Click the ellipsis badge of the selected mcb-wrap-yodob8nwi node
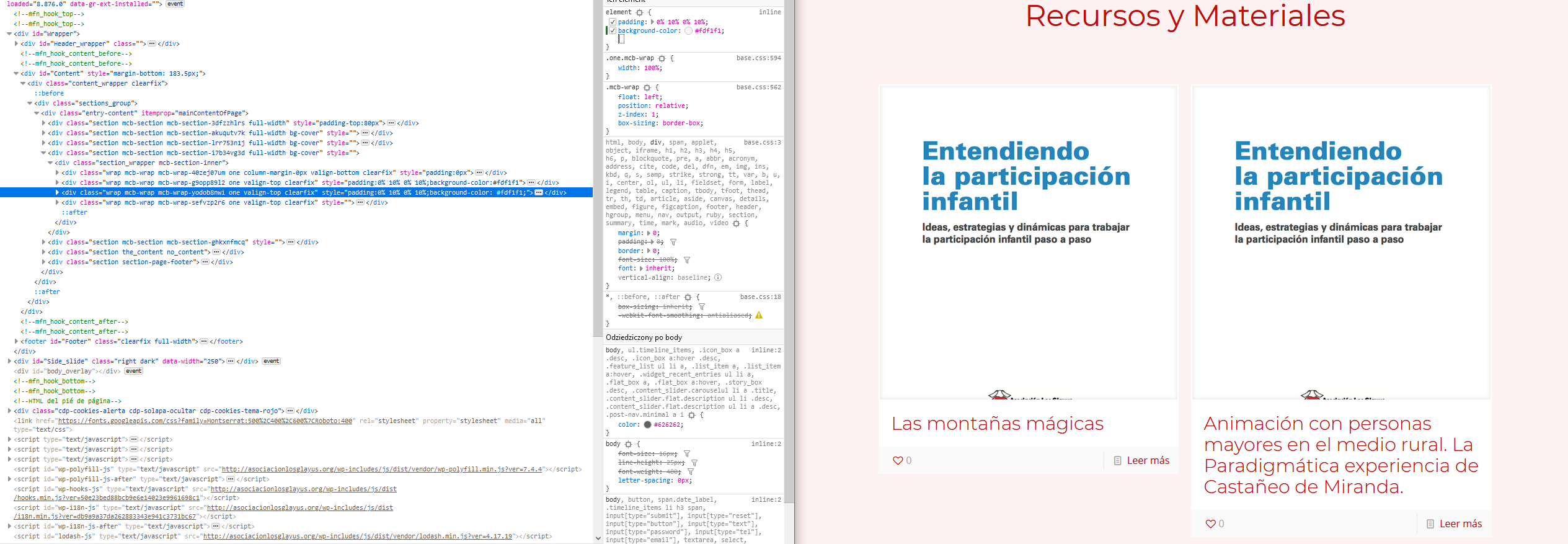1568x544 pixels. click(539, 192)
